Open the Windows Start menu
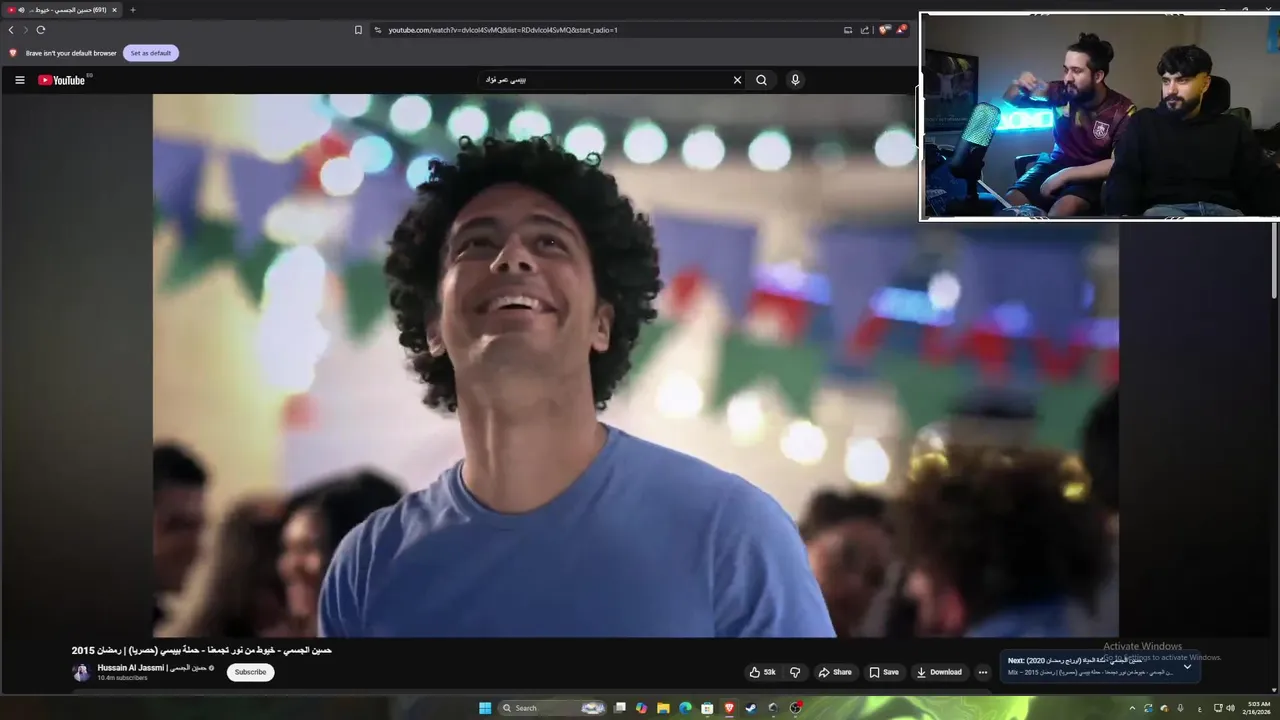This screenshot has height=720, width=1280. point(485,708)
